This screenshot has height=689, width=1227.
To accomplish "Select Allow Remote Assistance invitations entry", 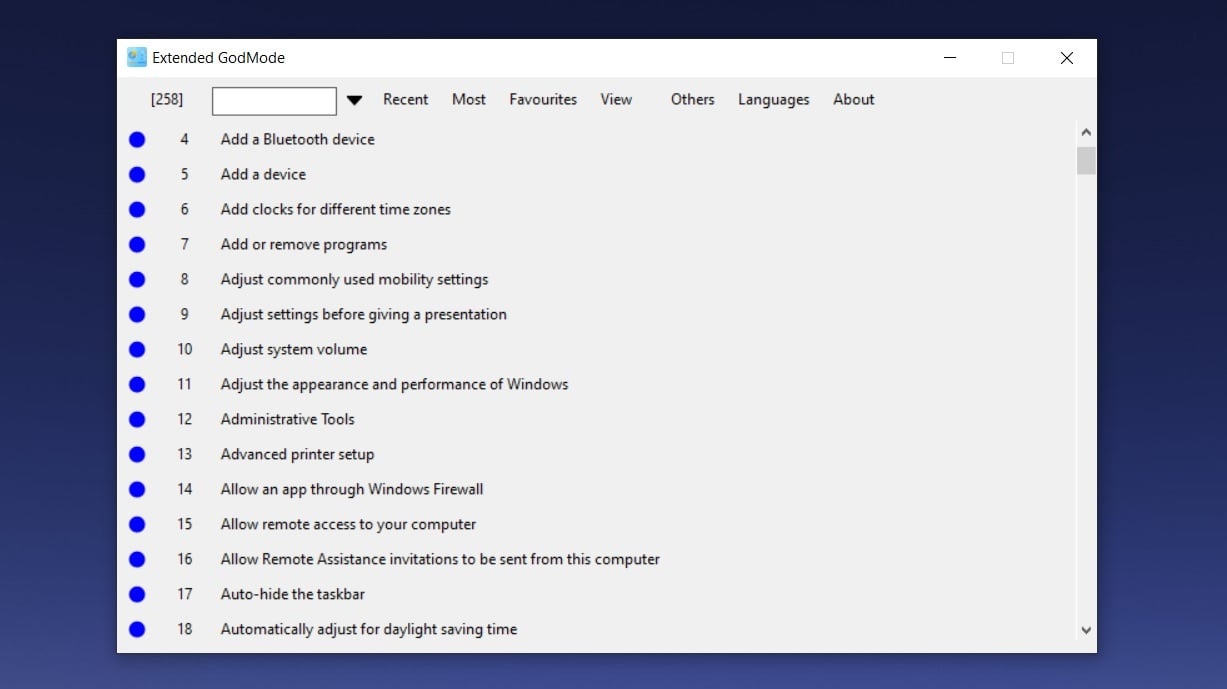I will coord(441,559).
